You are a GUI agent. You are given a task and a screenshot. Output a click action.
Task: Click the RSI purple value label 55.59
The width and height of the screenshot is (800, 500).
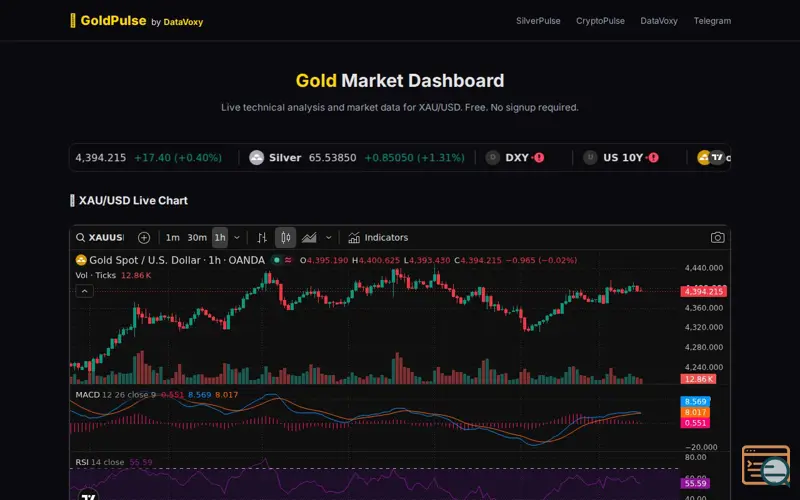[x=695, y=483]
